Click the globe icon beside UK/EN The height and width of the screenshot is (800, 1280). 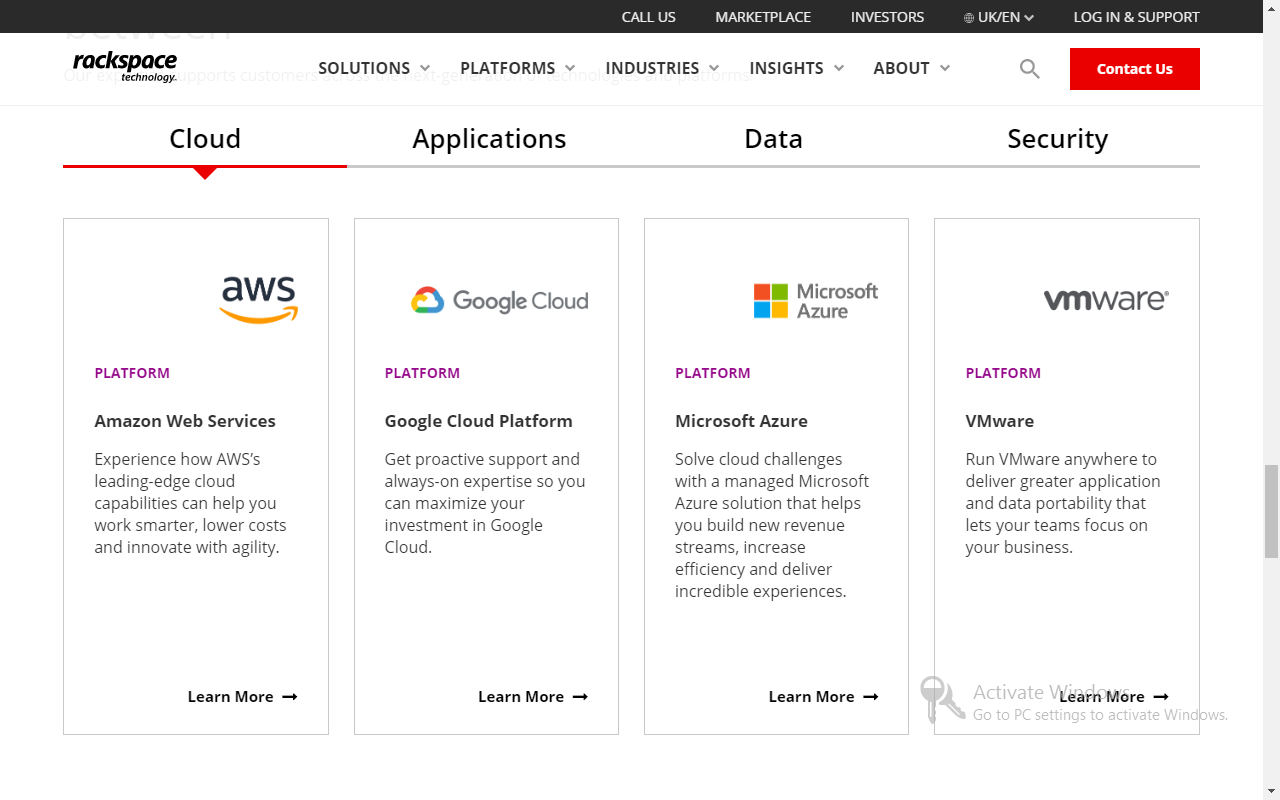(x=969, y=18)
